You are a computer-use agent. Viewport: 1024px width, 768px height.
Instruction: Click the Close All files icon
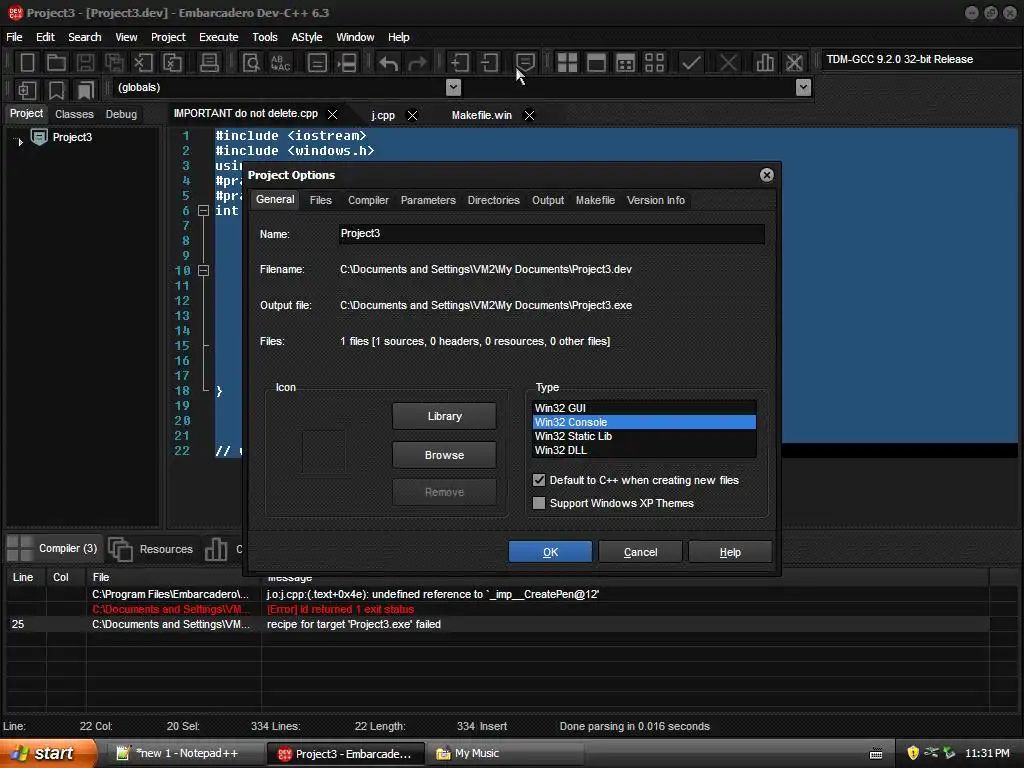[x=172, y=63]
